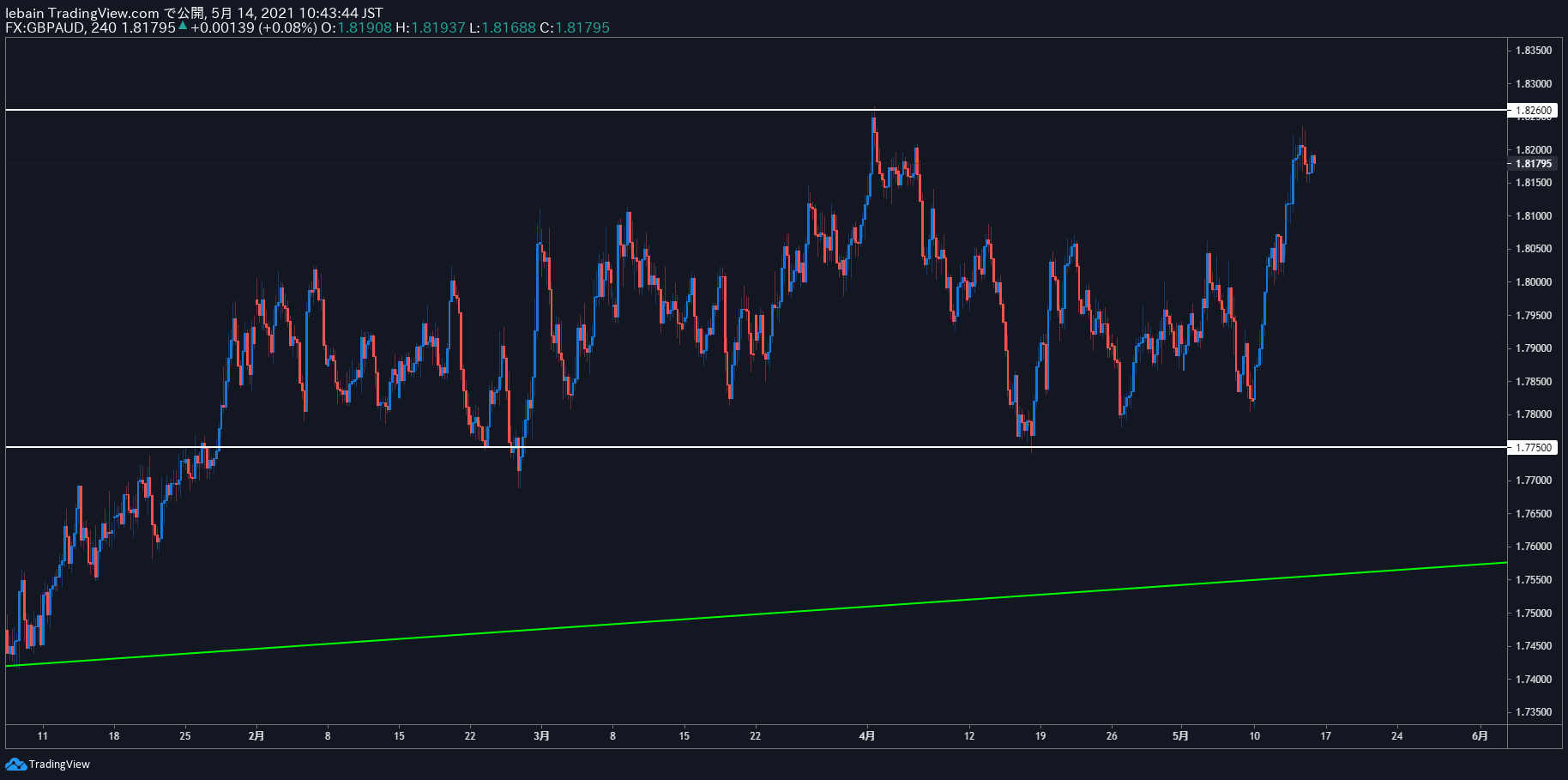Click the 26 date label on time axis

pyautogui.click(x=1112, y=736)
